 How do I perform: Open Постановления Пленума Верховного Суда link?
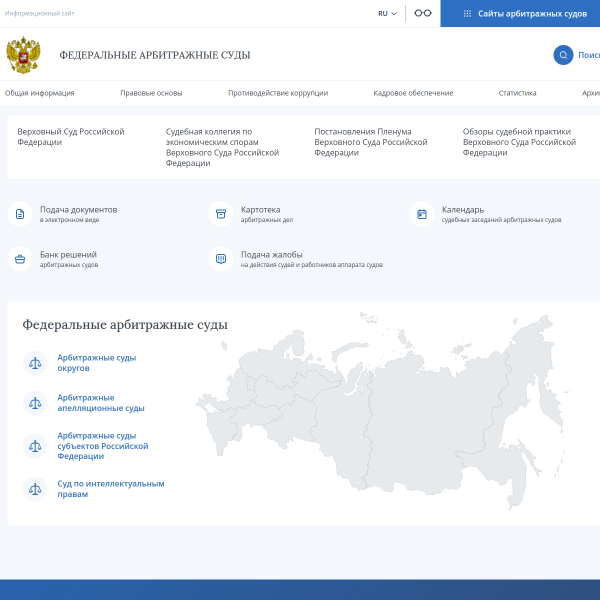pyautogui.click(x=371, y=142)
